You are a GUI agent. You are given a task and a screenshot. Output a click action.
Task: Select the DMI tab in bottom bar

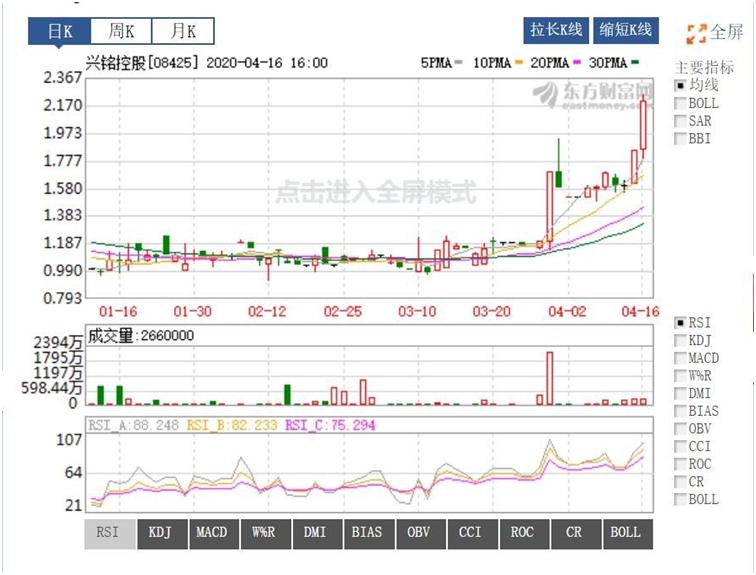pyautogui.click(x=317, y=534)
